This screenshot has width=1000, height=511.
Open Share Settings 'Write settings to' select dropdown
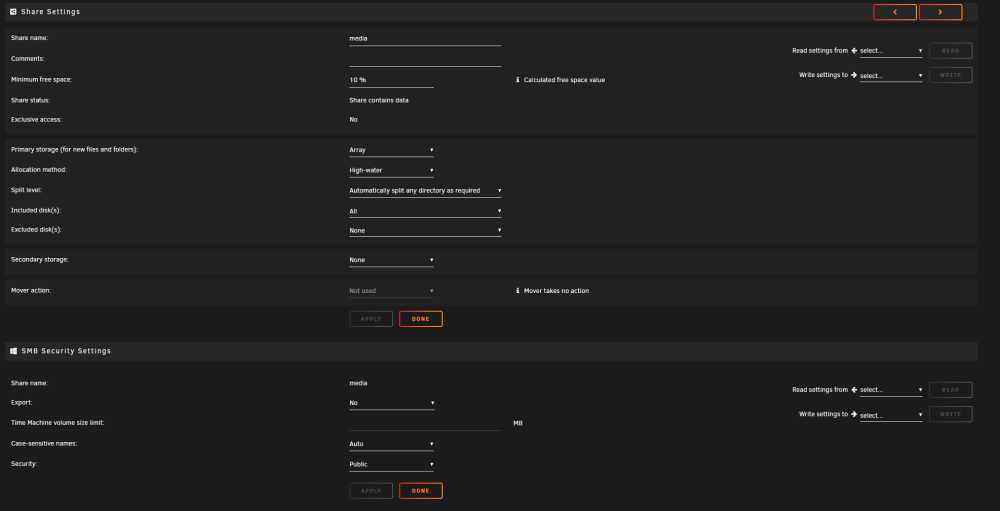[891, 76]
